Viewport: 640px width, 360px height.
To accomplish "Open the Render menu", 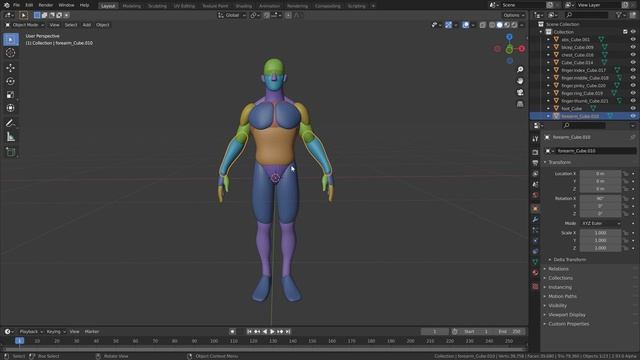I will click(x=46, y=5).
